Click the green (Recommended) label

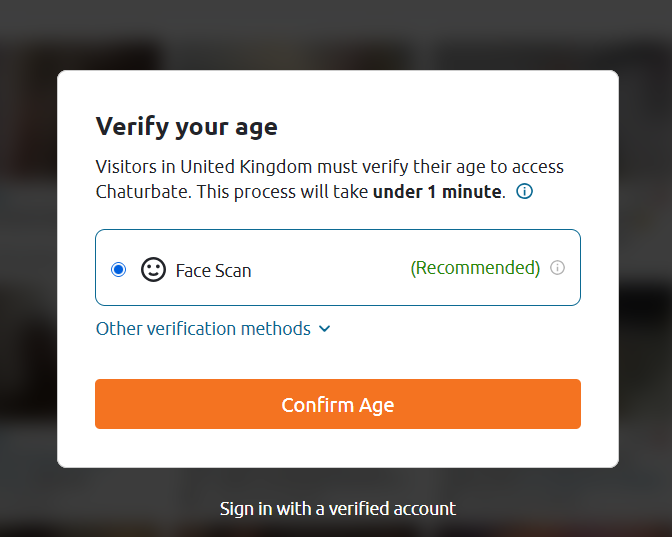pyautogui.click(x=475, y=268)
